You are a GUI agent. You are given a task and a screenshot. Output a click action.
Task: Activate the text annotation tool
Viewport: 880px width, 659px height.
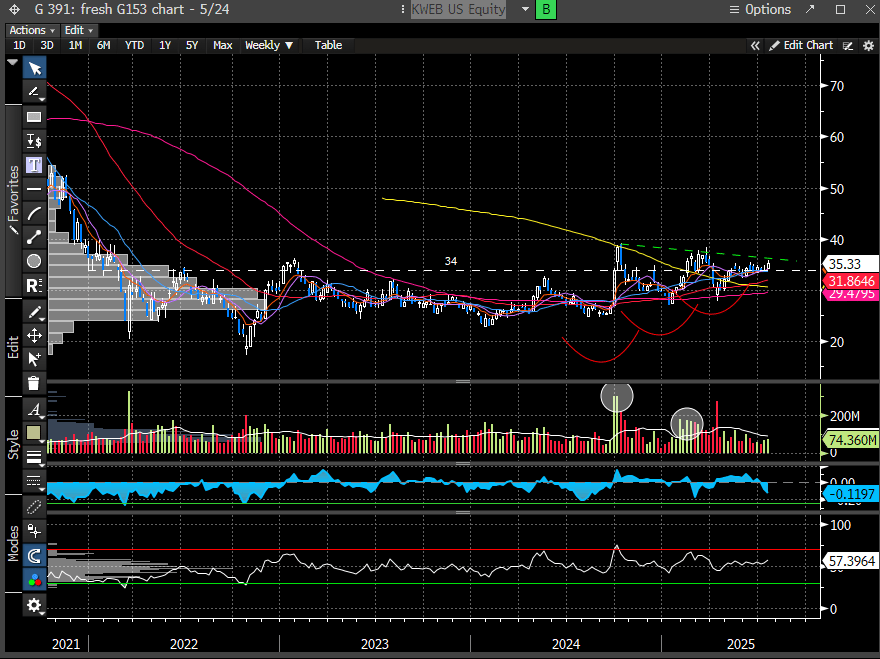pos(34,165)
